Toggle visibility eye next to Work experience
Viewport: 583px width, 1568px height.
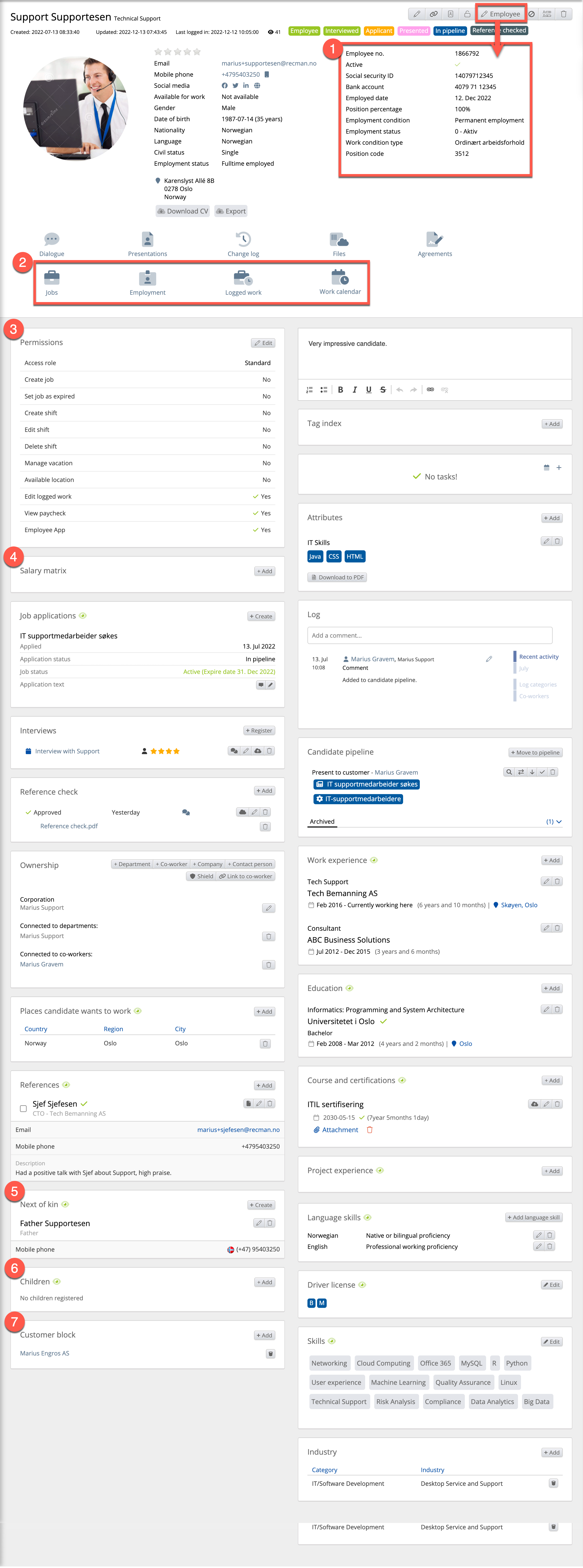coord(374,860)
